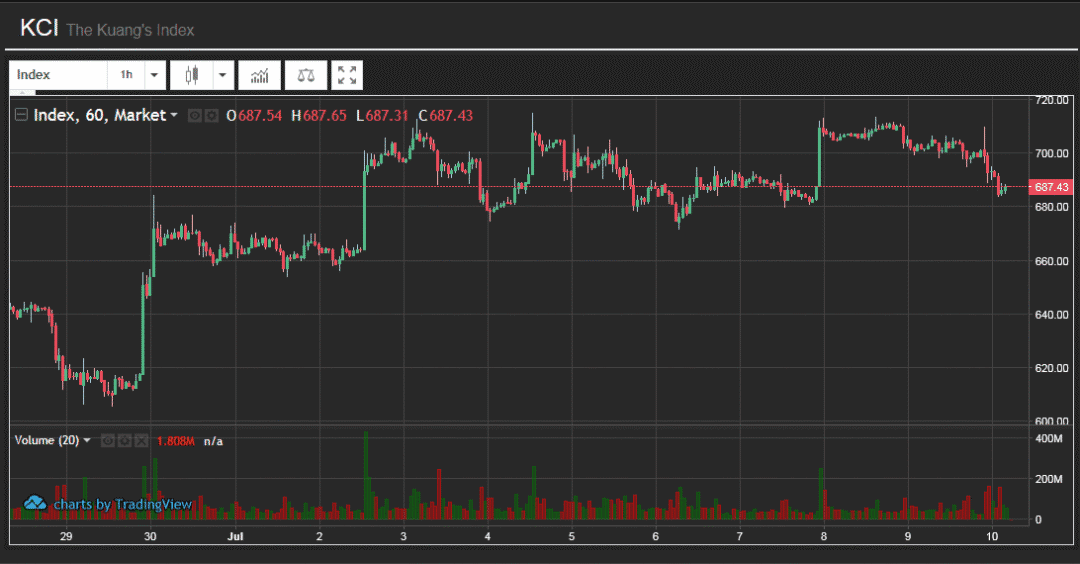The width and height of the screenshot is (1080, 564).
Task: Click the 720.00 price axis label
Action: (1052, 100)
